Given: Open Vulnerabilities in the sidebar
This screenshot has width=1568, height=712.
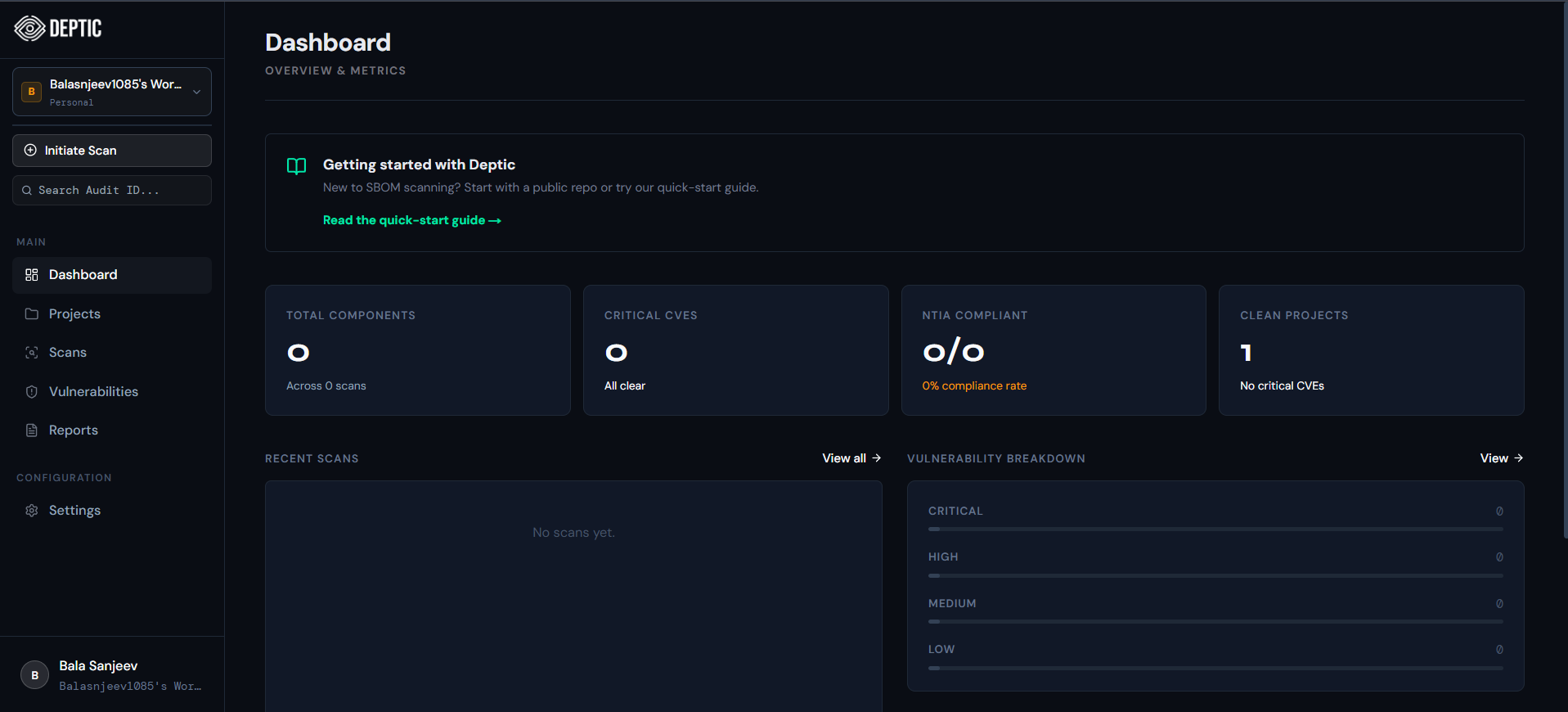Looking at the screenshot, I should tap(112, 392).
